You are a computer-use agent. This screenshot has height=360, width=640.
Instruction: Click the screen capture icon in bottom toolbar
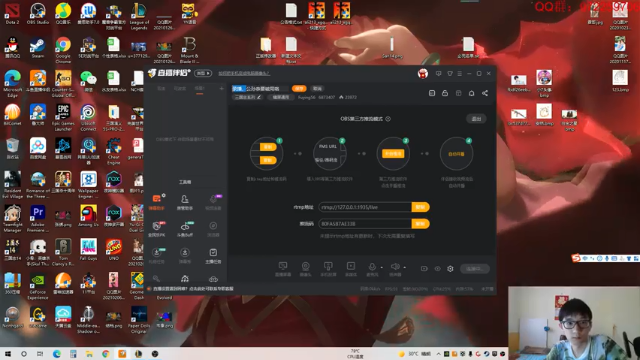click(x=283, y=269)
